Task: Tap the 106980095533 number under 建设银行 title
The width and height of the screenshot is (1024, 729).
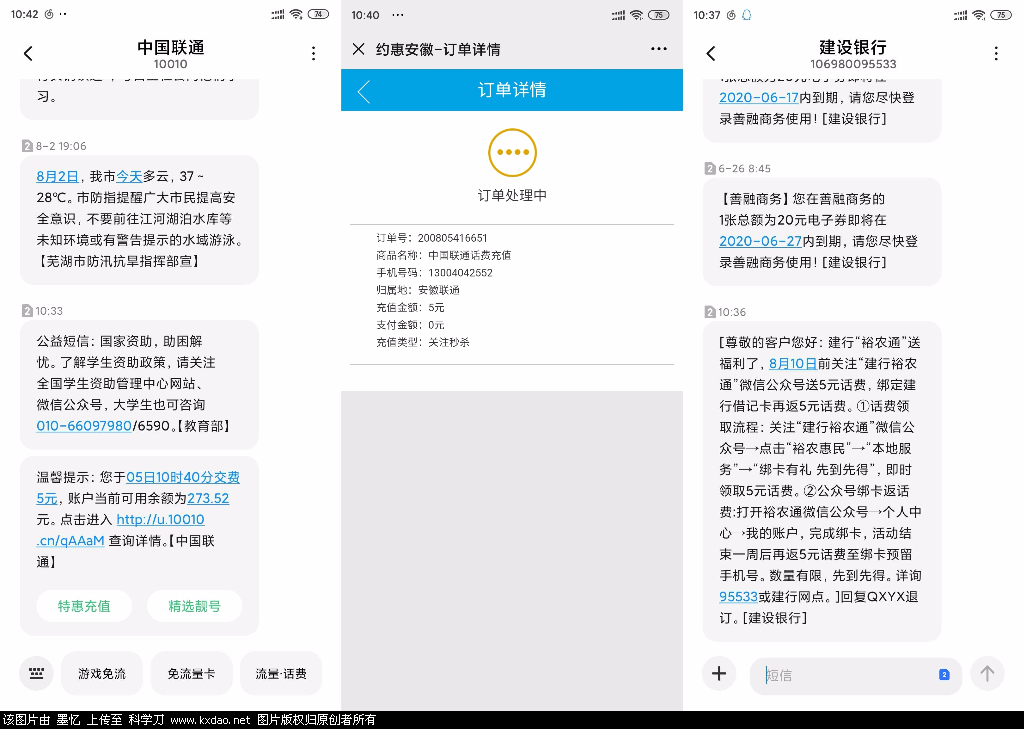Action: pyautogui.click(x=853, y=64)
